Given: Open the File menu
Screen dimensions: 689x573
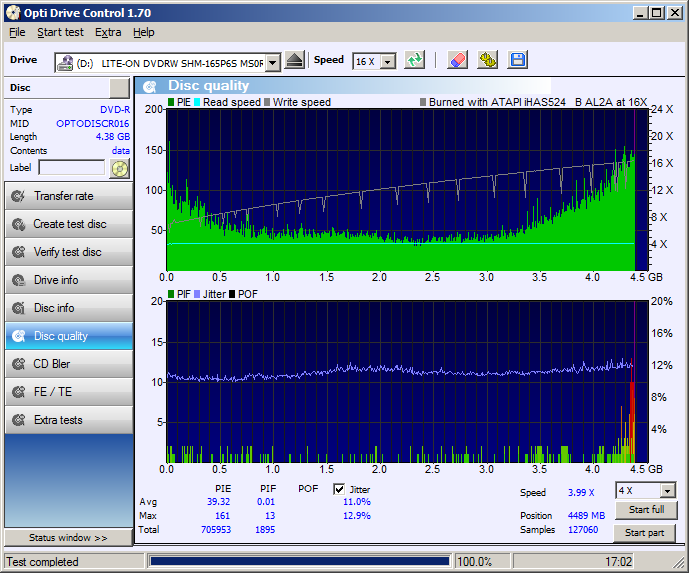Looking at the screenshot, I should point(17,33).
